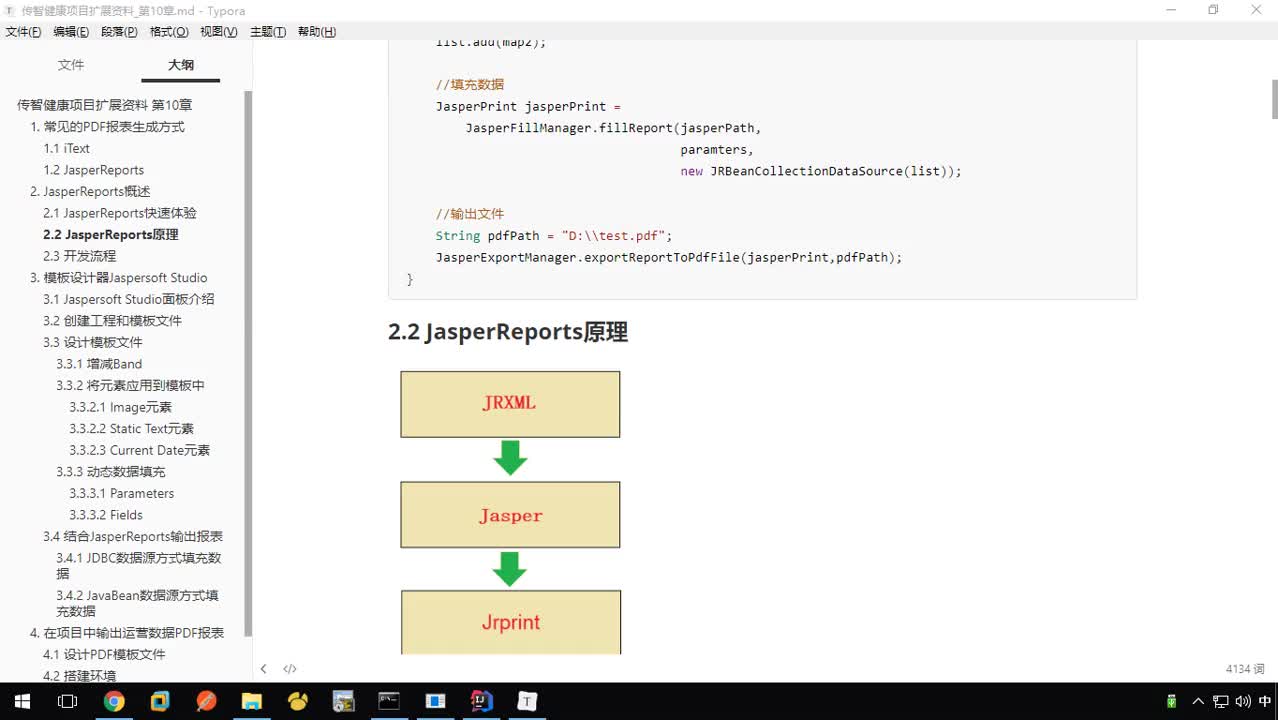Click the 4134 词 word count
Image resolution: width=1278 pixels, height=720 pixels.
pyautogui.click(x=1245, y=669)
